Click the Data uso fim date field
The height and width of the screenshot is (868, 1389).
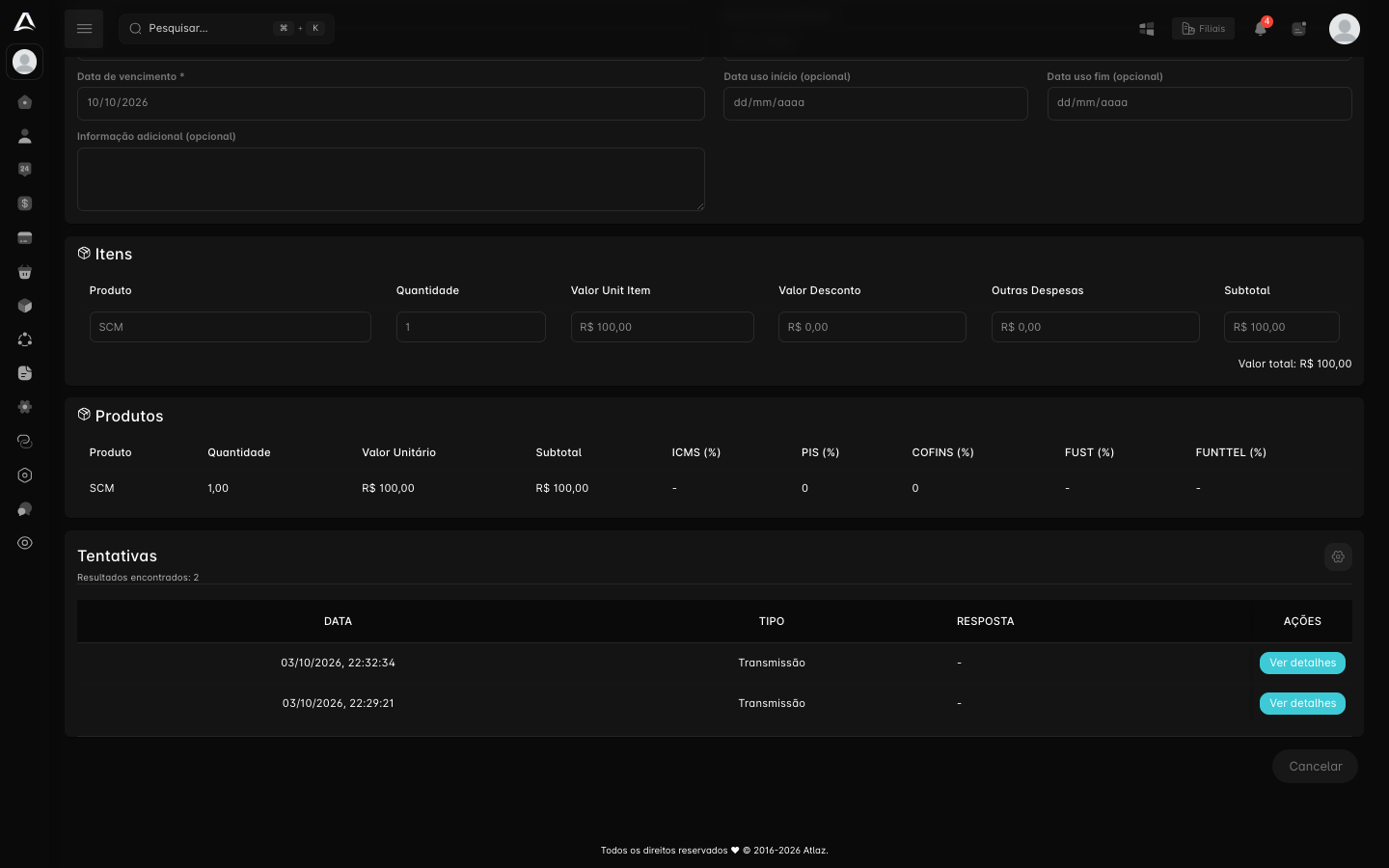[x=1200, y=103]
